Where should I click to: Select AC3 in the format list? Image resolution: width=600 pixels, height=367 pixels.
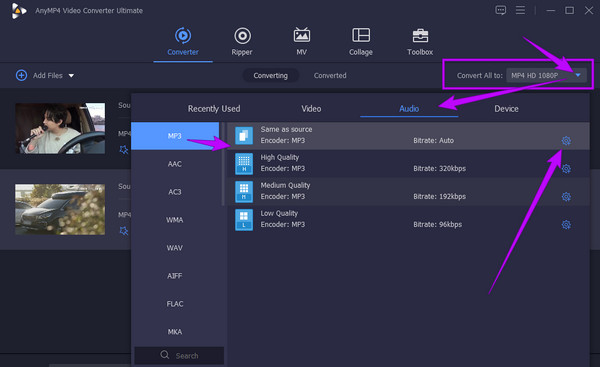pyautogui.click(x=175, y=192)
